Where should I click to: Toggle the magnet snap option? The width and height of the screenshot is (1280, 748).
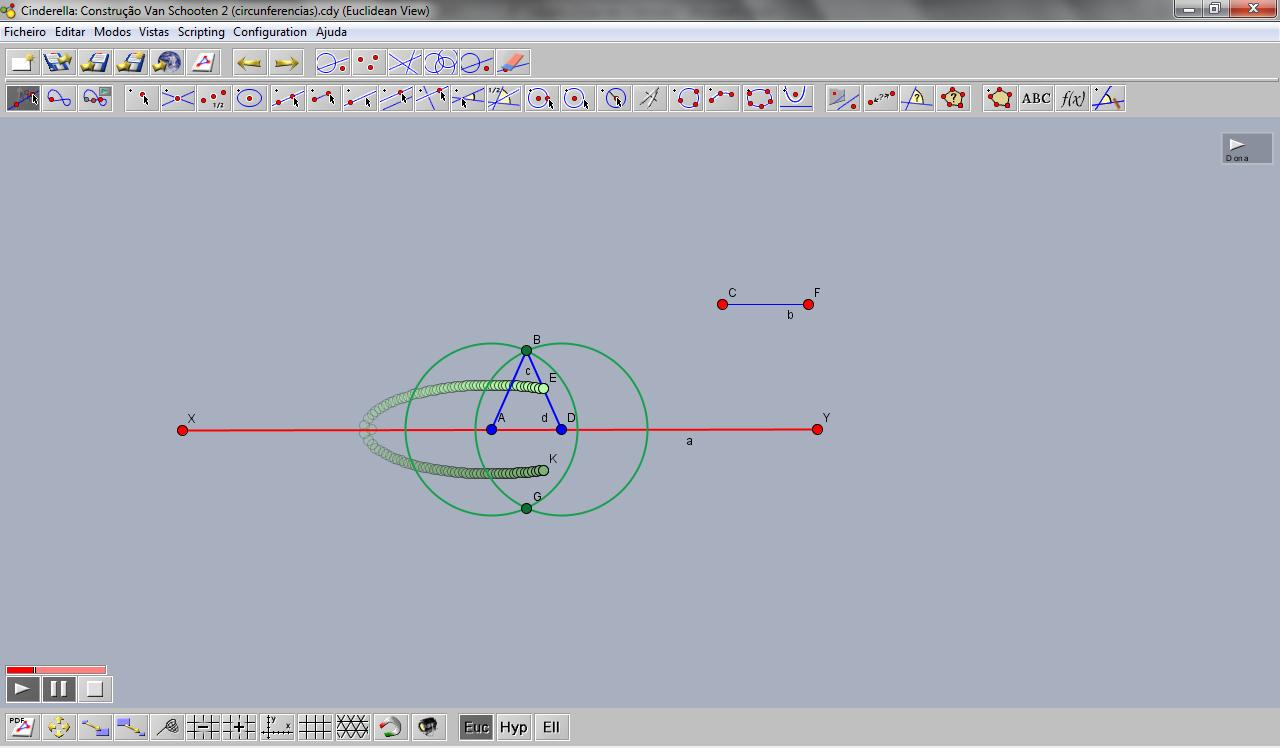coord(390,727)
